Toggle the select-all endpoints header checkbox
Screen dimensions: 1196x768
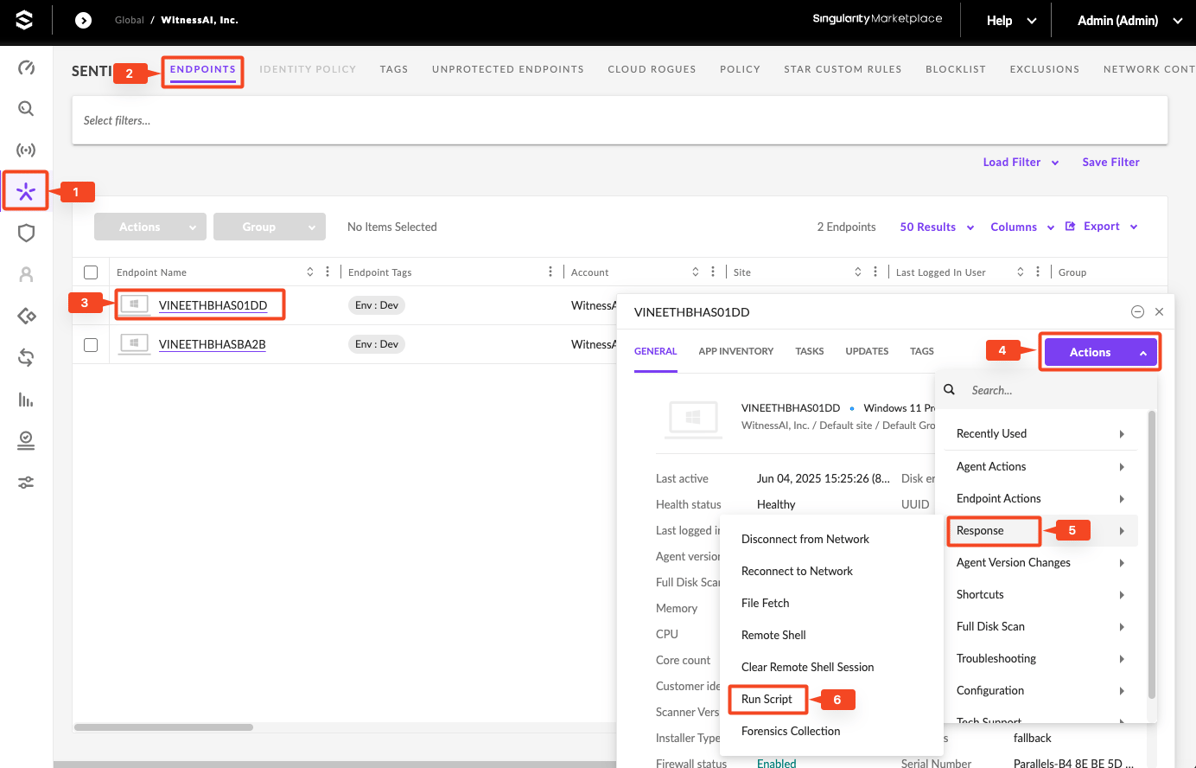click(x=91, y=272)
